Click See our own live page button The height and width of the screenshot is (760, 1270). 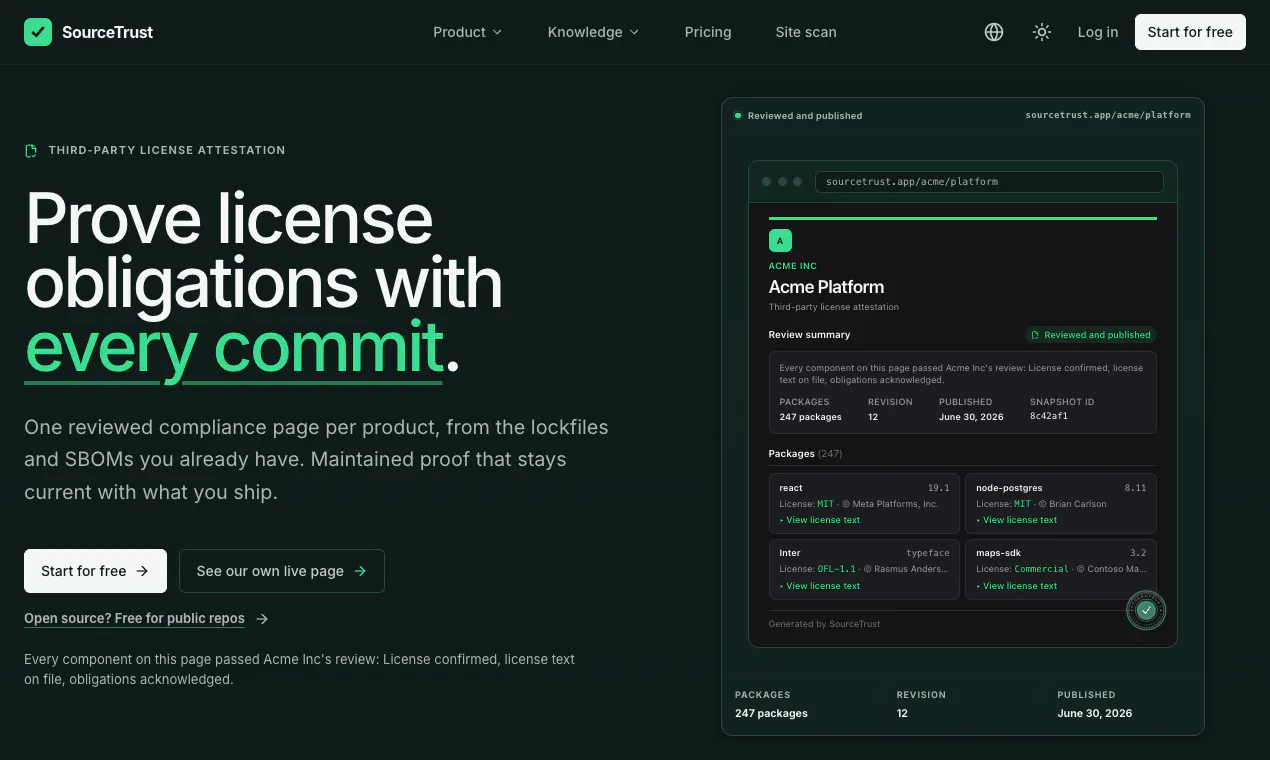(x=282, y=571)
